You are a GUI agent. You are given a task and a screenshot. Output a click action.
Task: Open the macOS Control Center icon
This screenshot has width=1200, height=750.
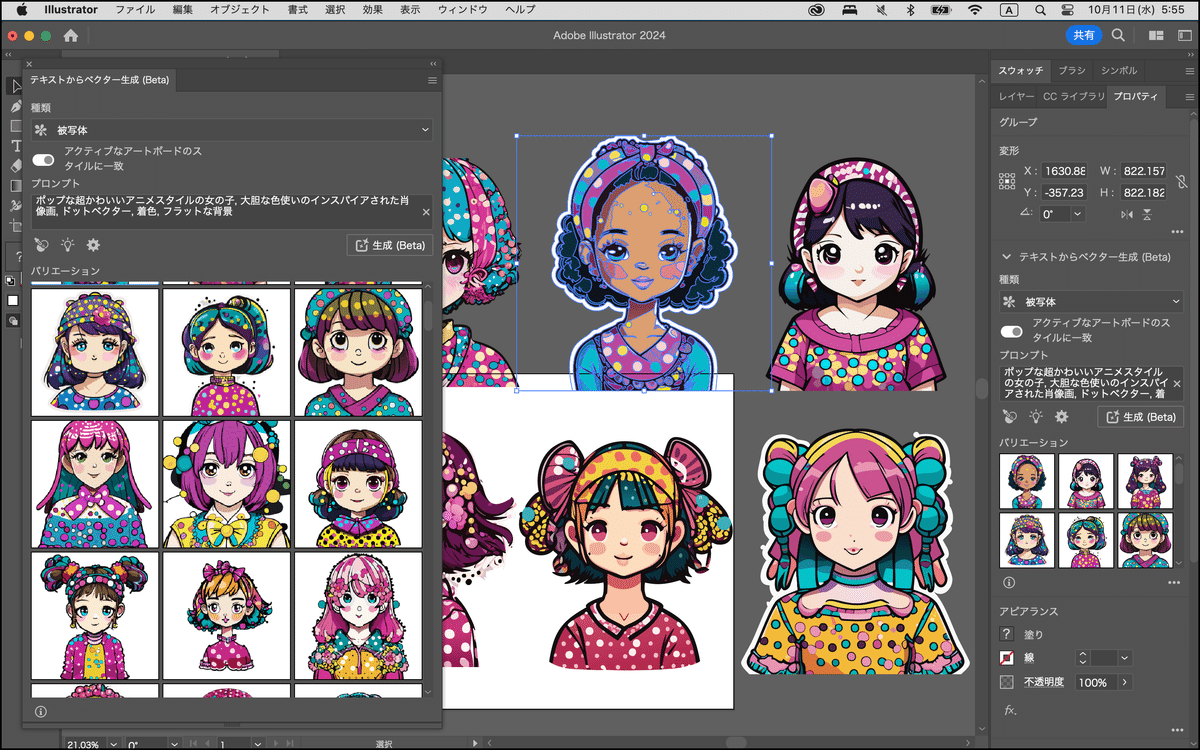click(1067, 10)
